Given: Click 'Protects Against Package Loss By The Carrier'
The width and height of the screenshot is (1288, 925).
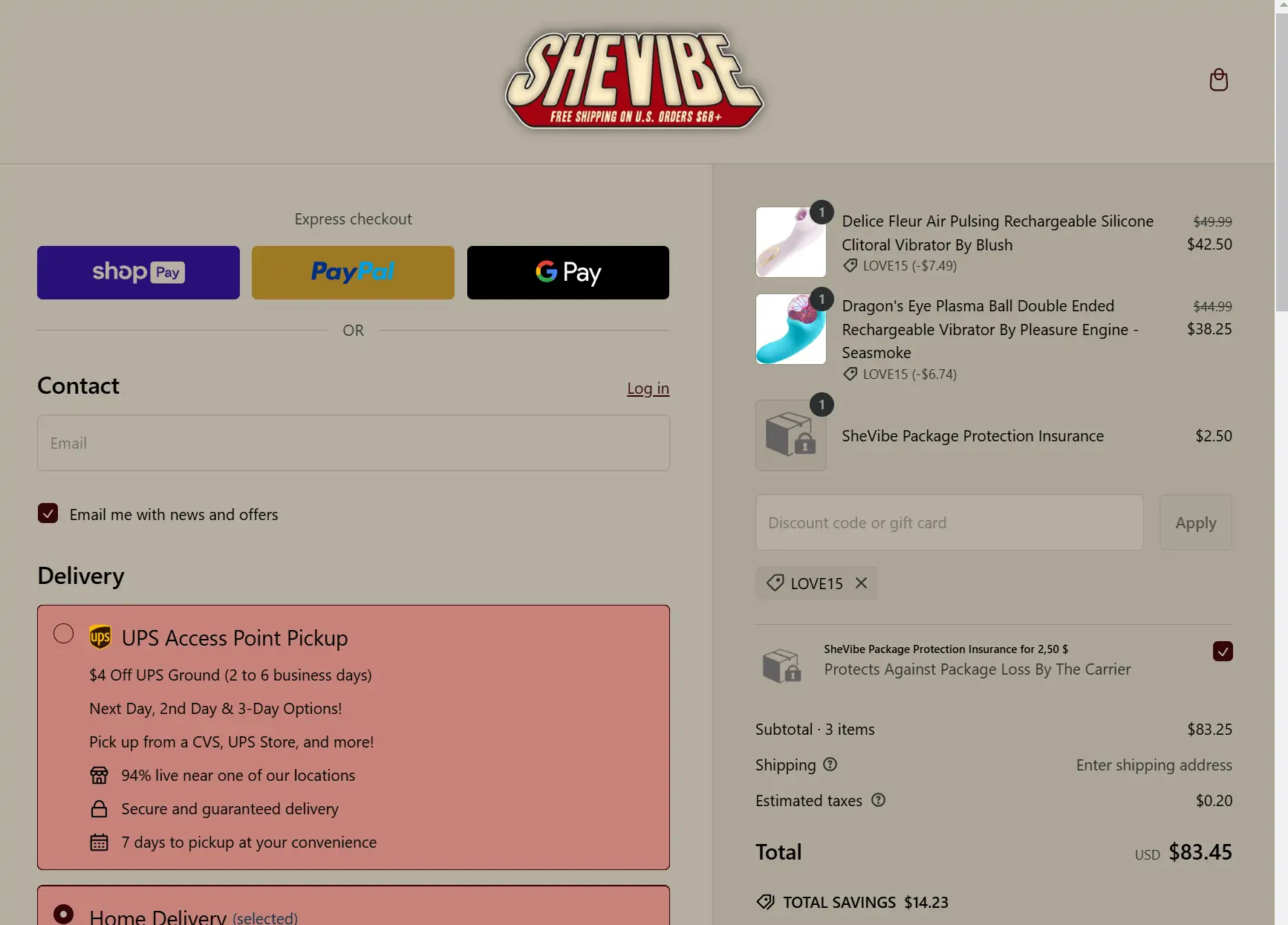Looking at the screenshot, I should [x=977, y=669].
